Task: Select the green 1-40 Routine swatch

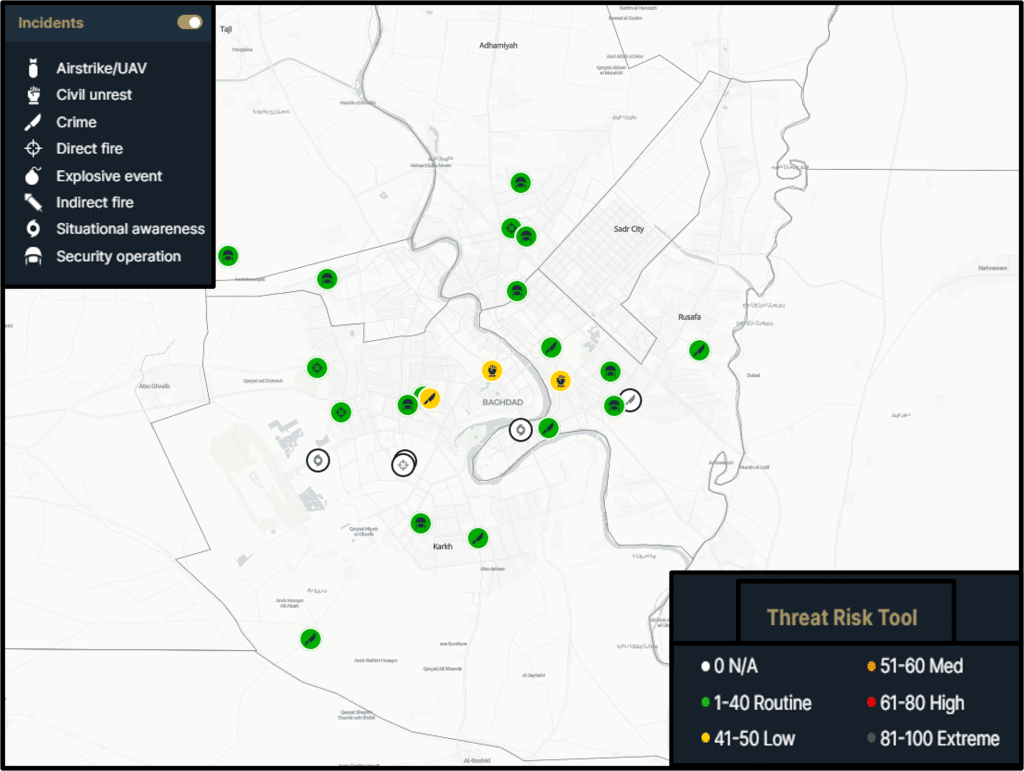Action: click(x=706, y=703)
